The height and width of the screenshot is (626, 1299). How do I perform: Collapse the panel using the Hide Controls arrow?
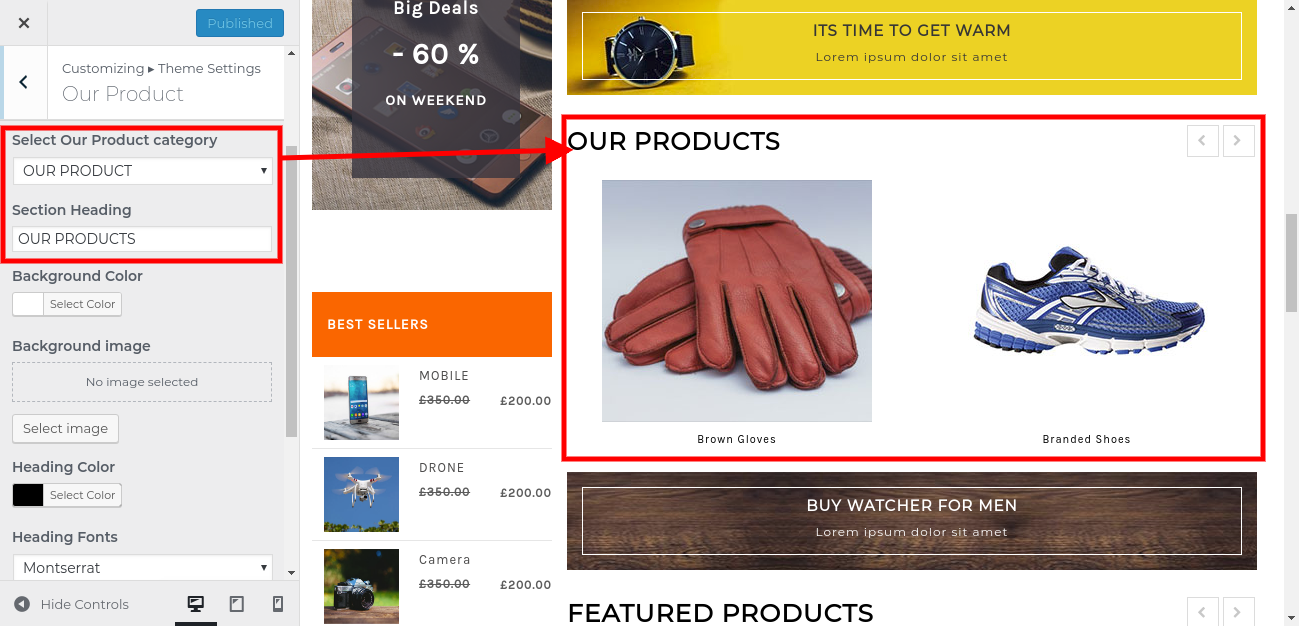[22, 604]
